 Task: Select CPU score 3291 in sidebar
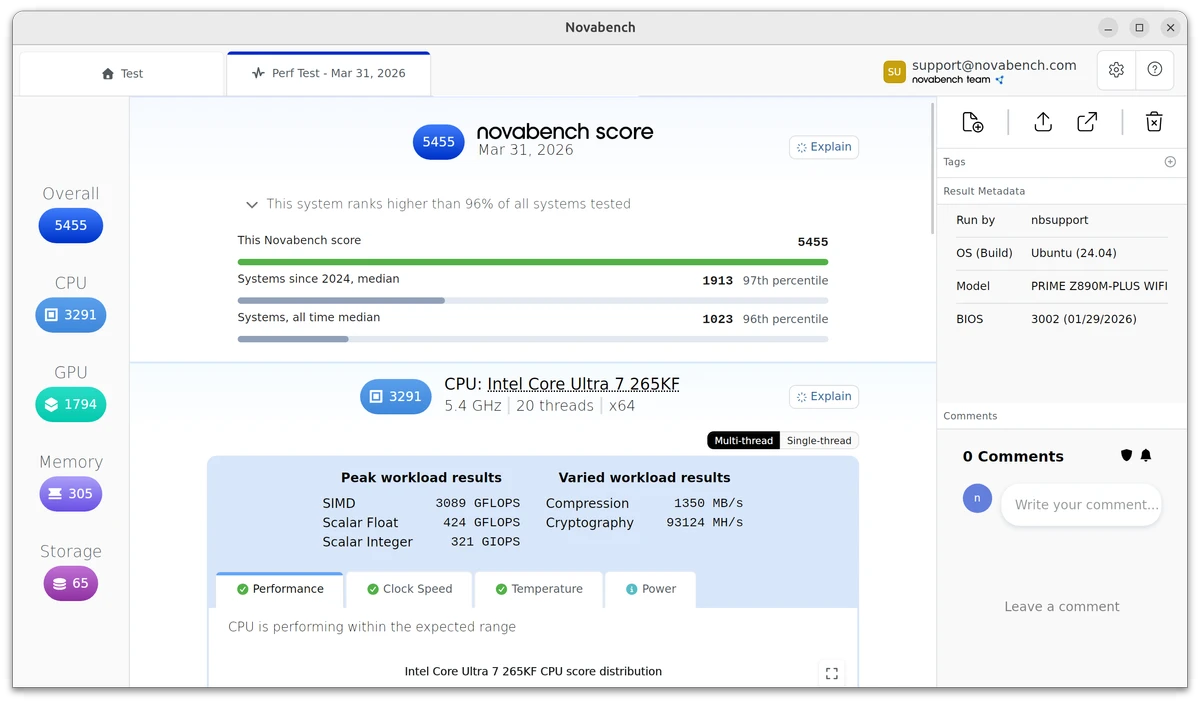(71, 315)
